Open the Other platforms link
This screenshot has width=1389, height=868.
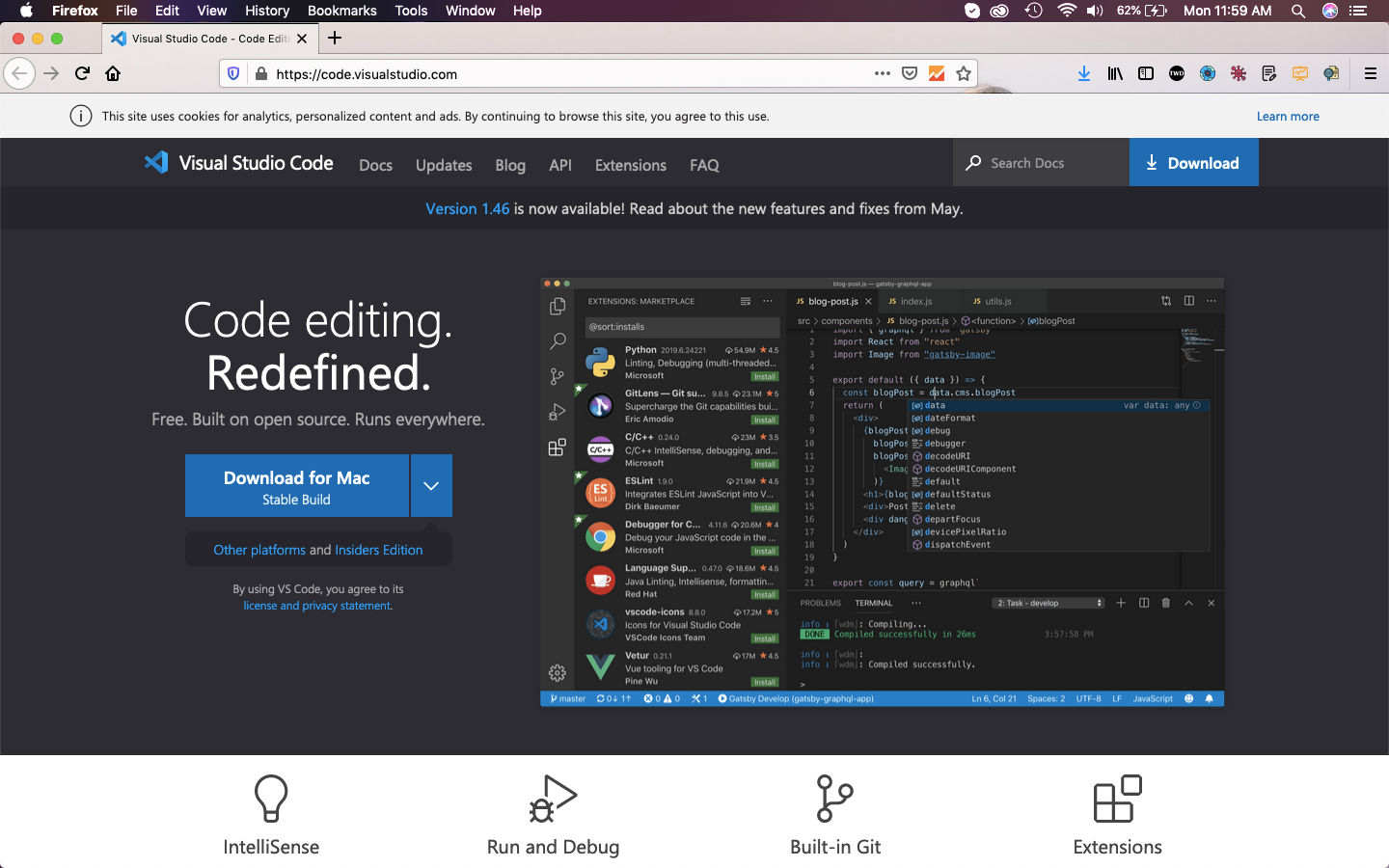[x=259, y=550]
